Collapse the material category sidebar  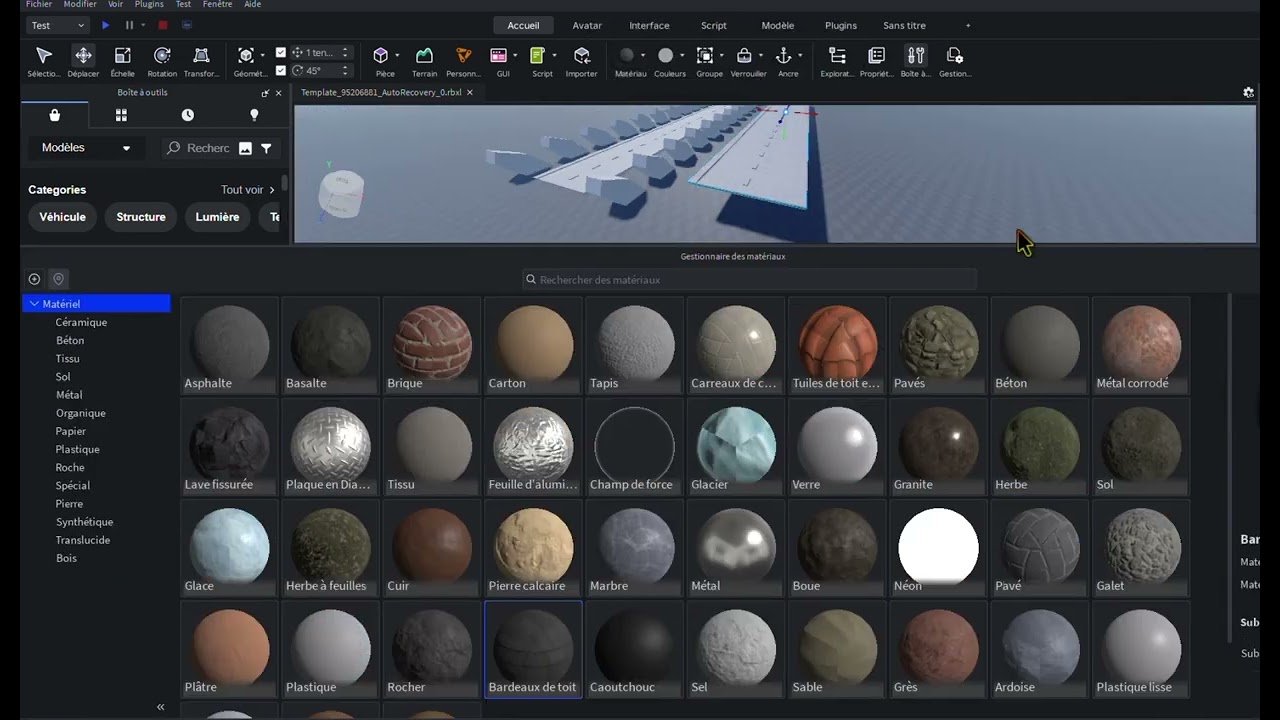pos(160,707)
